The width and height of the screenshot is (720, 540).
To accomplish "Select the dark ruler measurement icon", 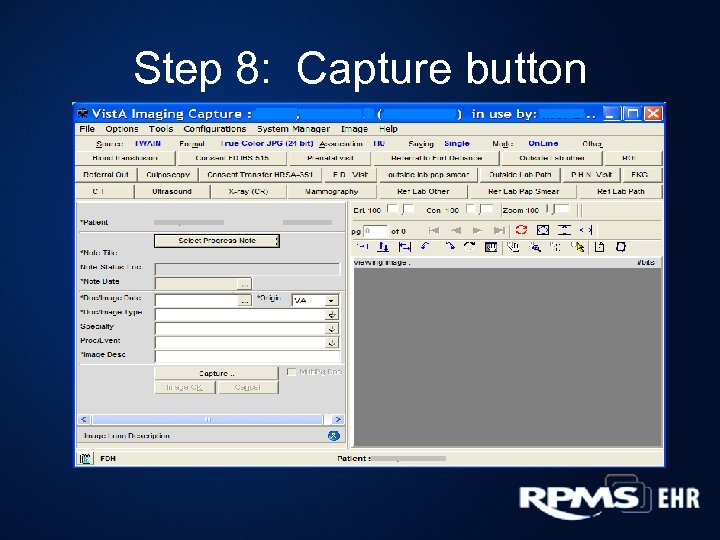I will [491, 248].
